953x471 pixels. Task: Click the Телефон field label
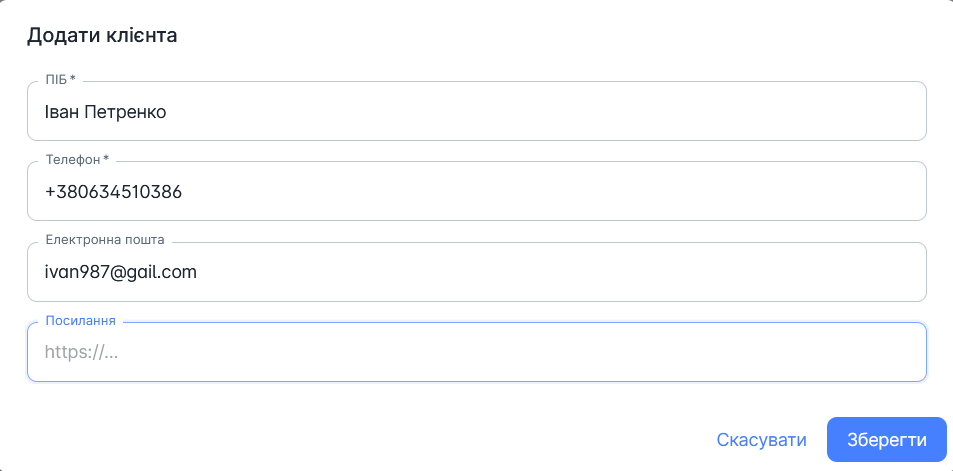[73, 159]
